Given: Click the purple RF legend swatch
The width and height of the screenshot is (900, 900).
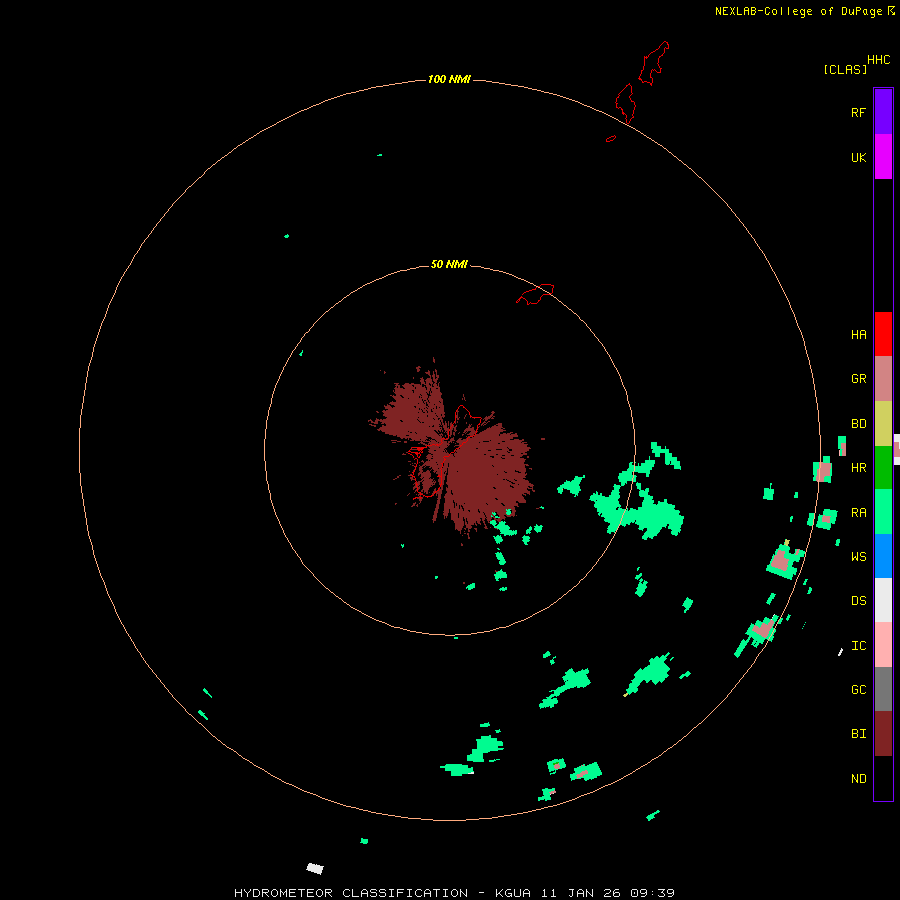Looking at the screenshot, I should tap(883, 112).
